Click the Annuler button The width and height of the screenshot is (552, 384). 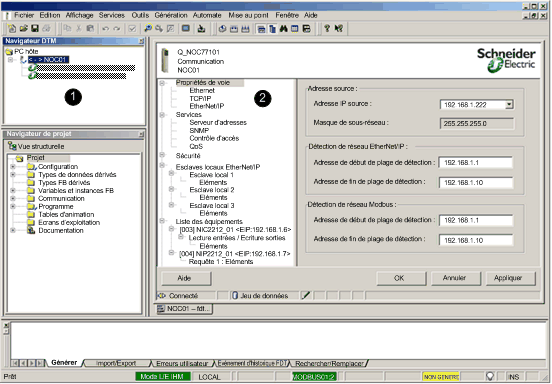click(456, 278)
